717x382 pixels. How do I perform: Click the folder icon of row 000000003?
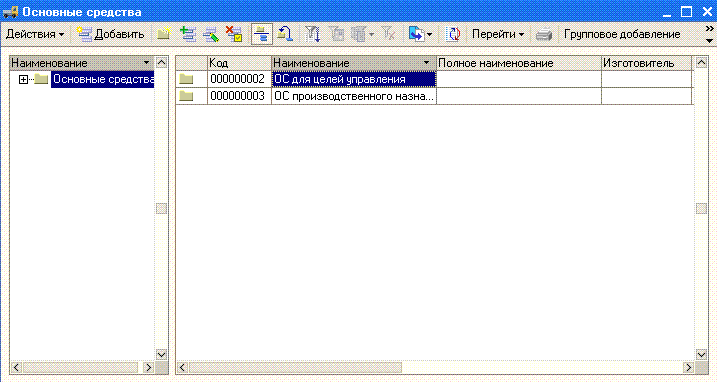coord(186,96)
